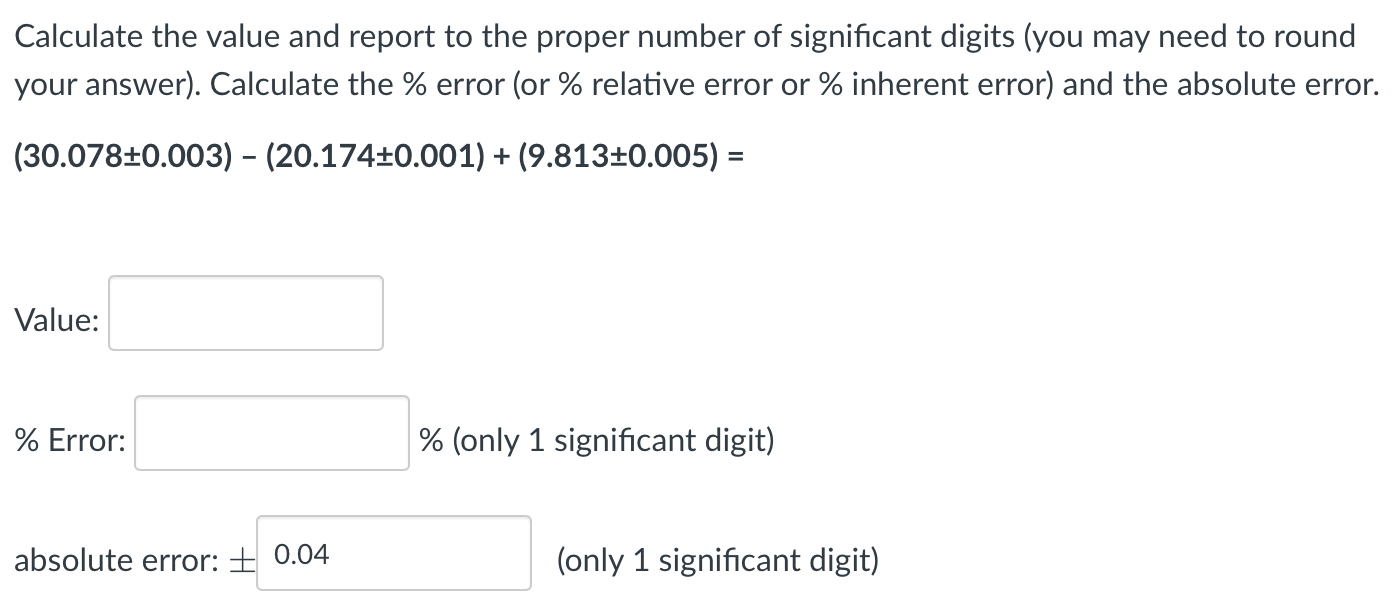Click the "% (only 1 significant digit)" hint

tap(596, 440)
